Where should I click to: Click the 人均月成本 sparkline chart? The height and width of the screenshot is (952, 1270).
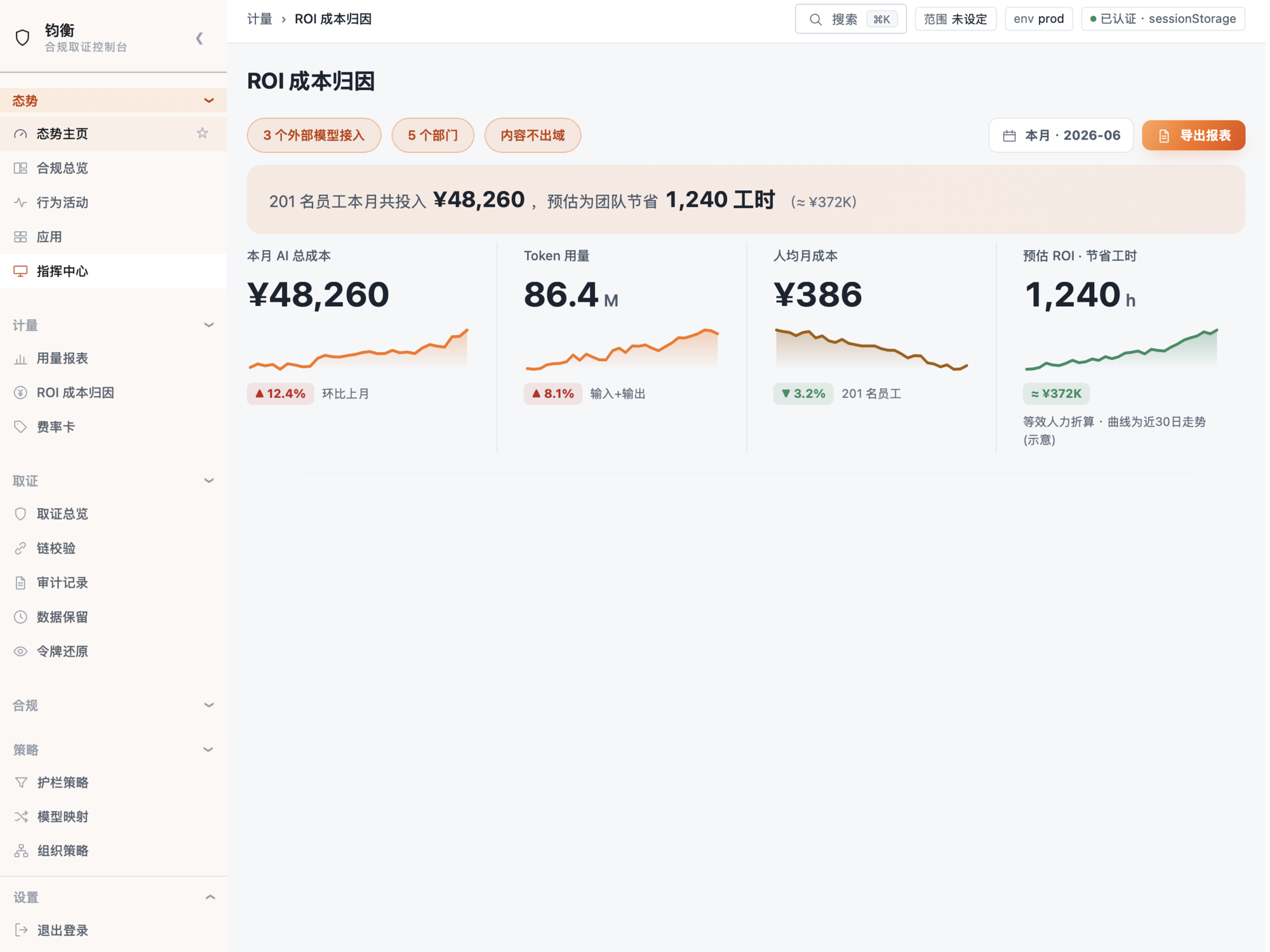pos(872,349)
